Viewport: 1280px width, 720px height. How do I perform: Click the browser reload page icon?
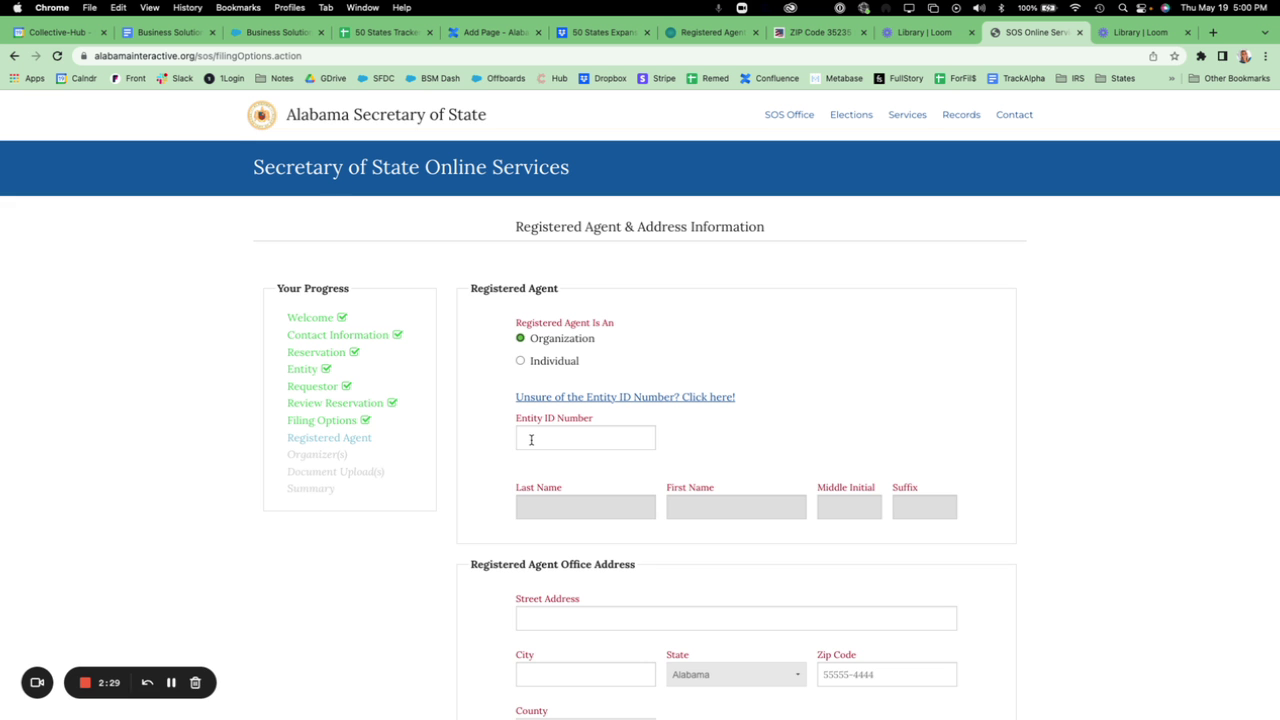click(57, 56)
